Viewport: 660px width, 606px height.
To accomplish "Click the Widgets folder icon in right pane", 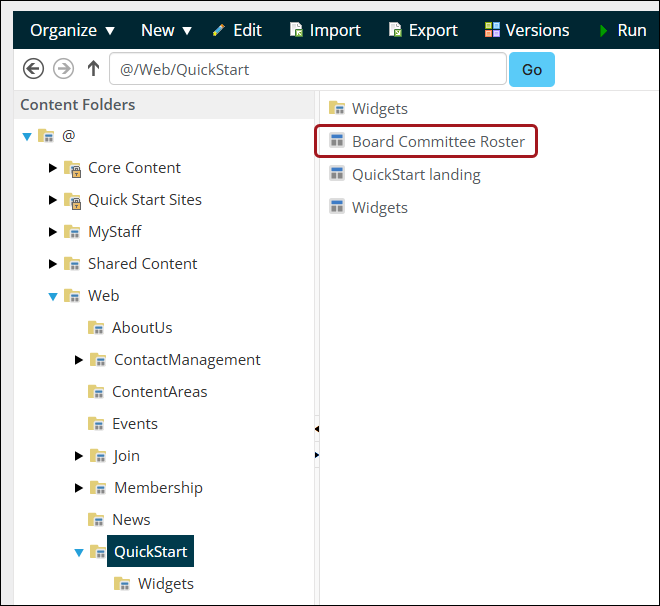I will pos(337,108).
